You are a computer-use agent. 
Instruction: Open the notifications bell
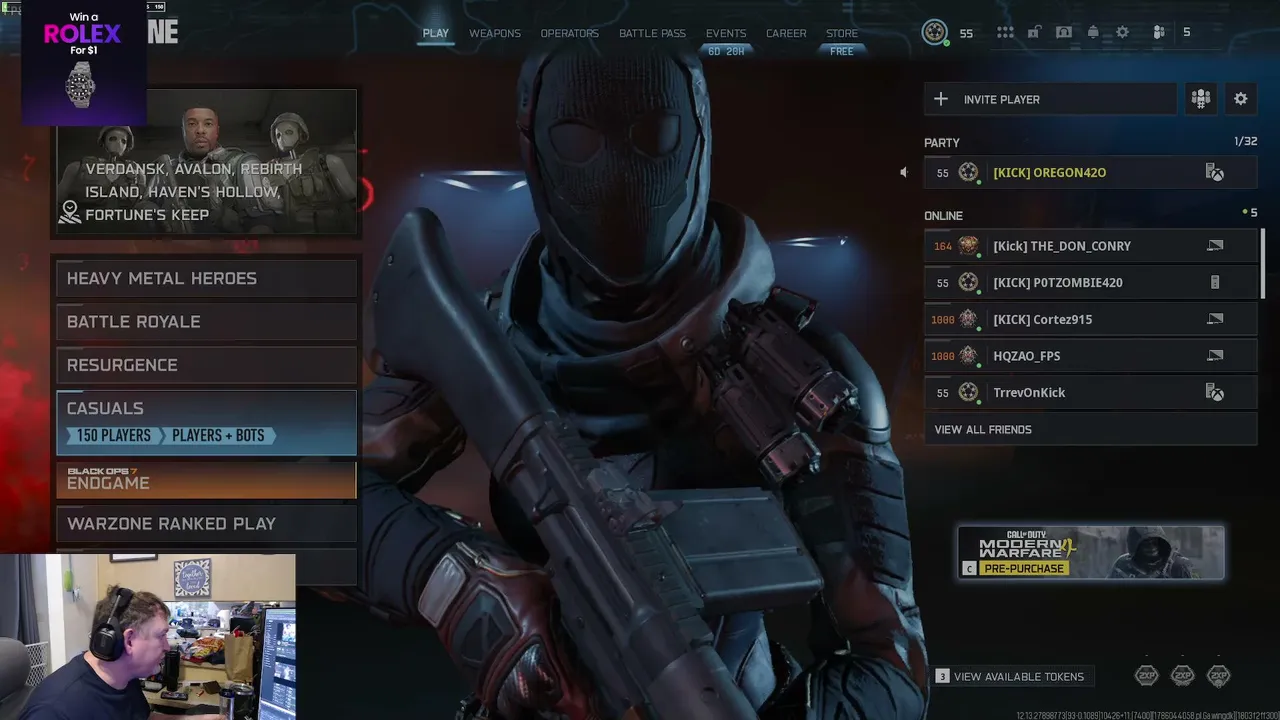pos(1093,32)
